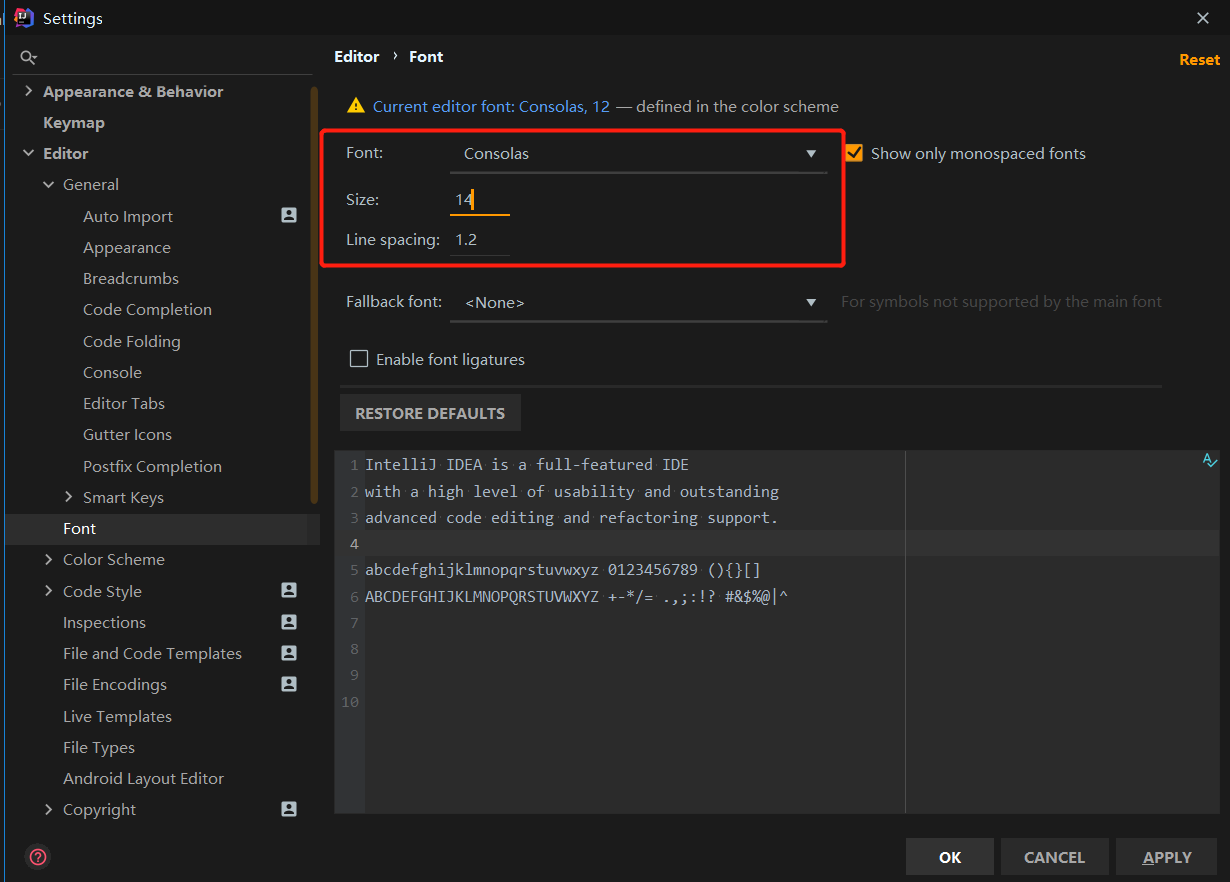Open File Types settings
This screenshot has height=882, width=1230.
point(98,747)
